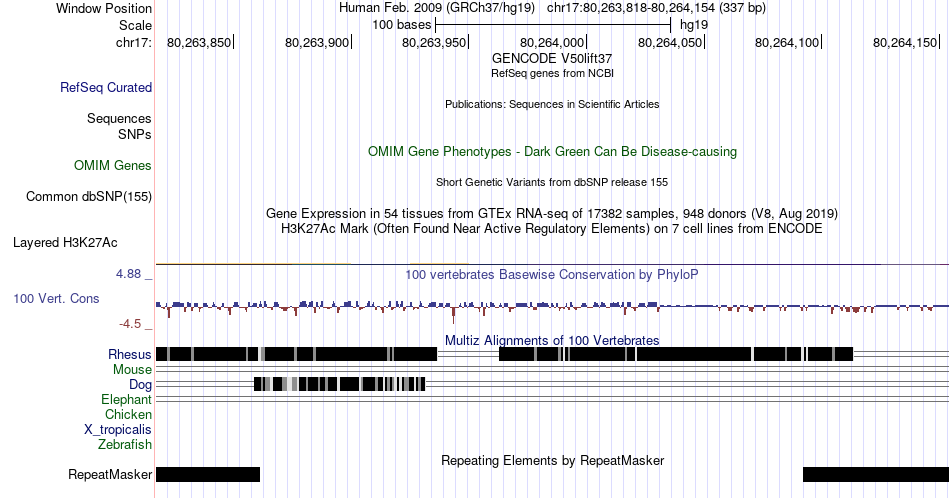Select the Elephant alignment label
This screenshot has width=950, height=498.
(x=127, y=399)
